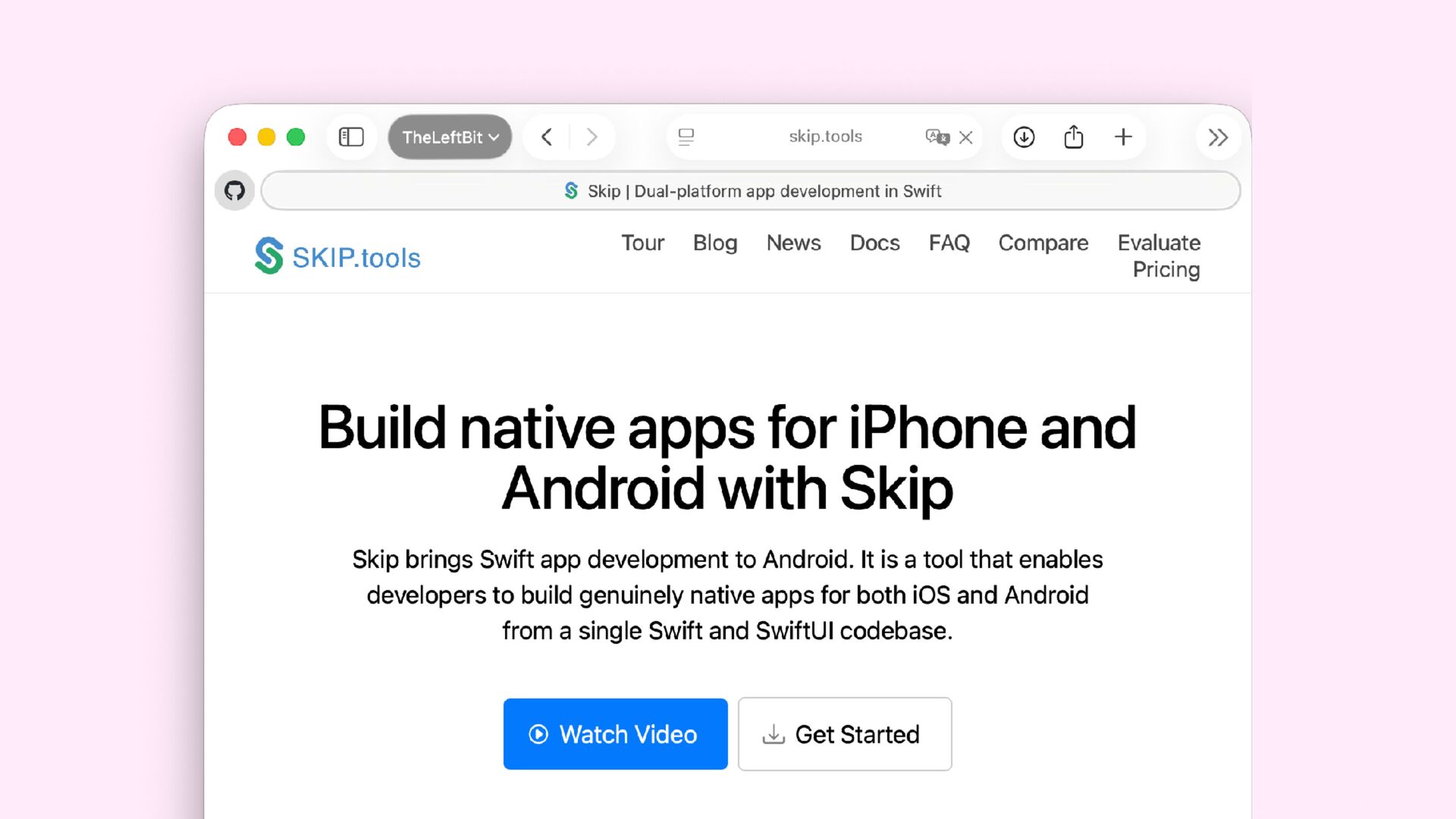
Task: Show downloads with the download icon
Action: click(1024, 137)
